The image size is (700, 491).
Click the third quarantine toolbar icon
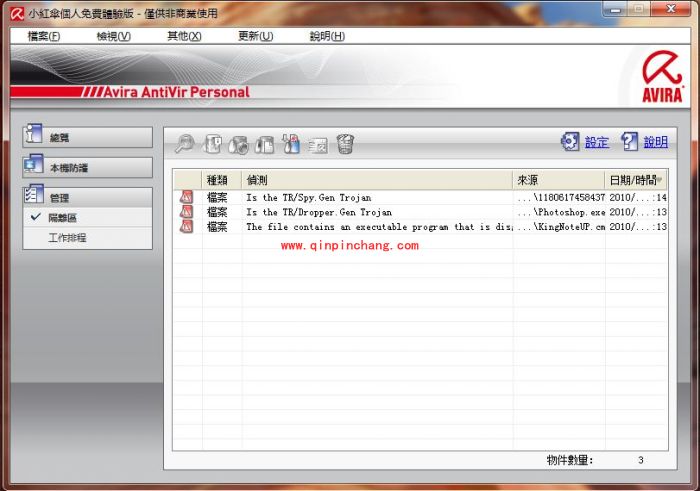click(239, 144)
